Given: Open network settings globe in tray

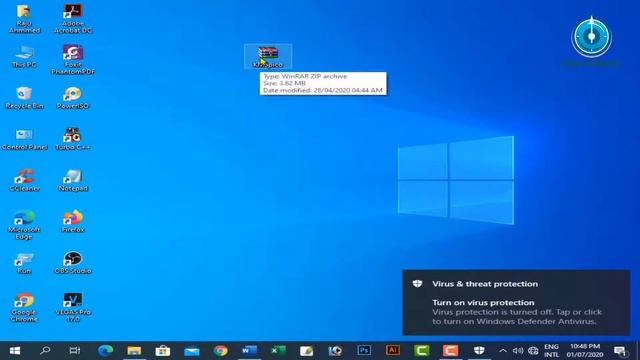Looking at the screenshot, I should click(x=533, y=351).
